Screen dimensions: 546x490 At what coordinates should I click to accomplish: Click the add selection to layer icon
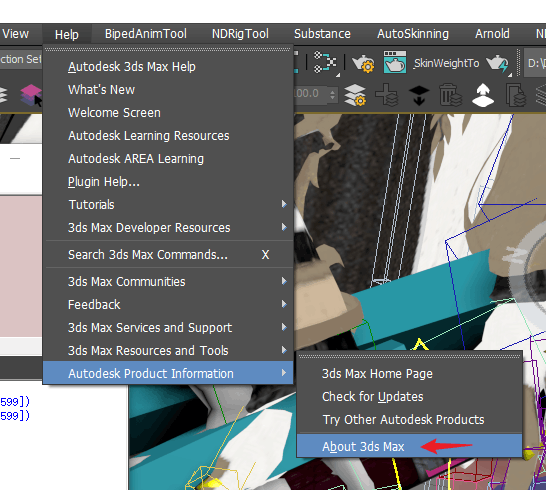tap(419, 95)
